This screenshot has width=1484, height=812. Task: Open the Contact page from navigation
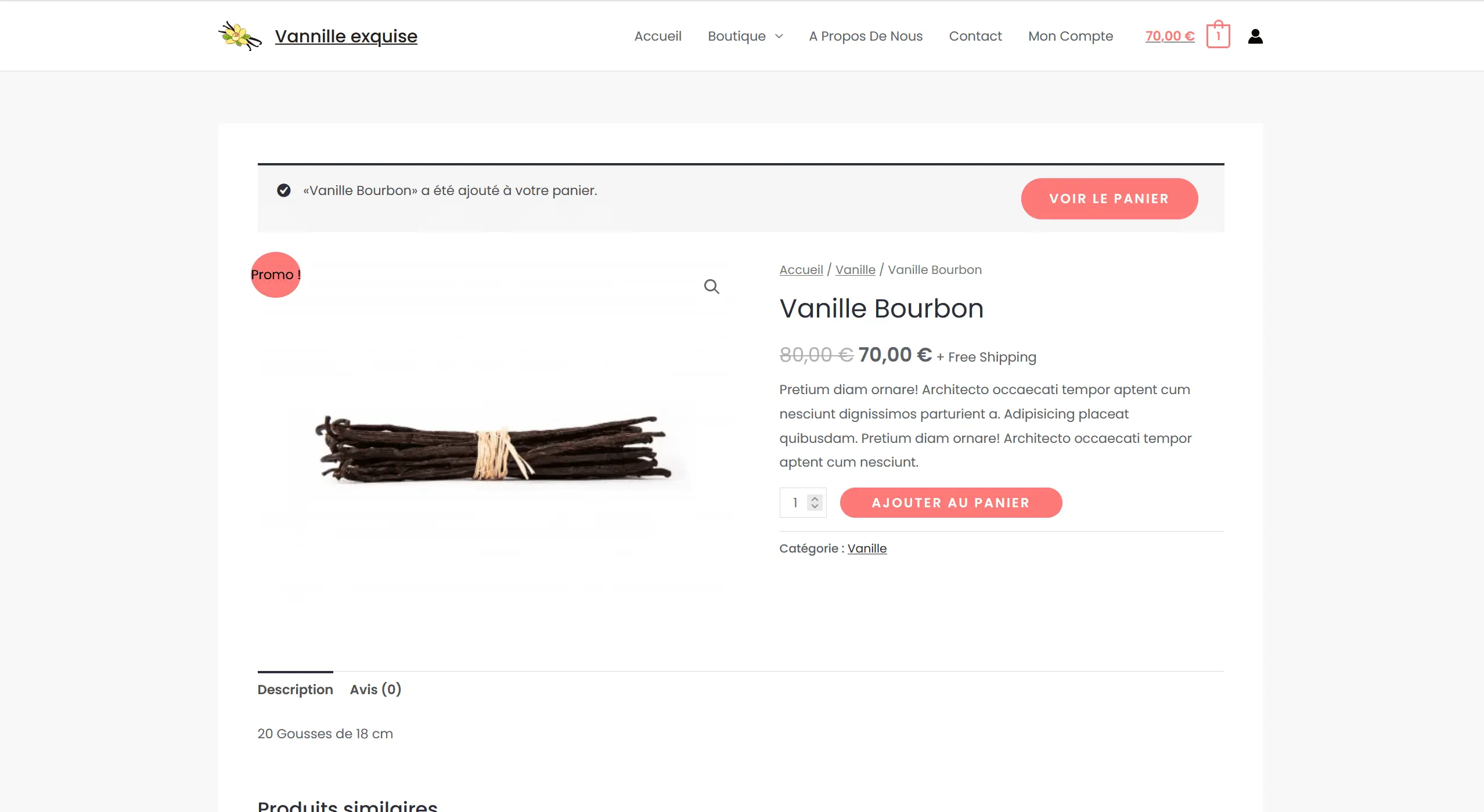[975, 36]
